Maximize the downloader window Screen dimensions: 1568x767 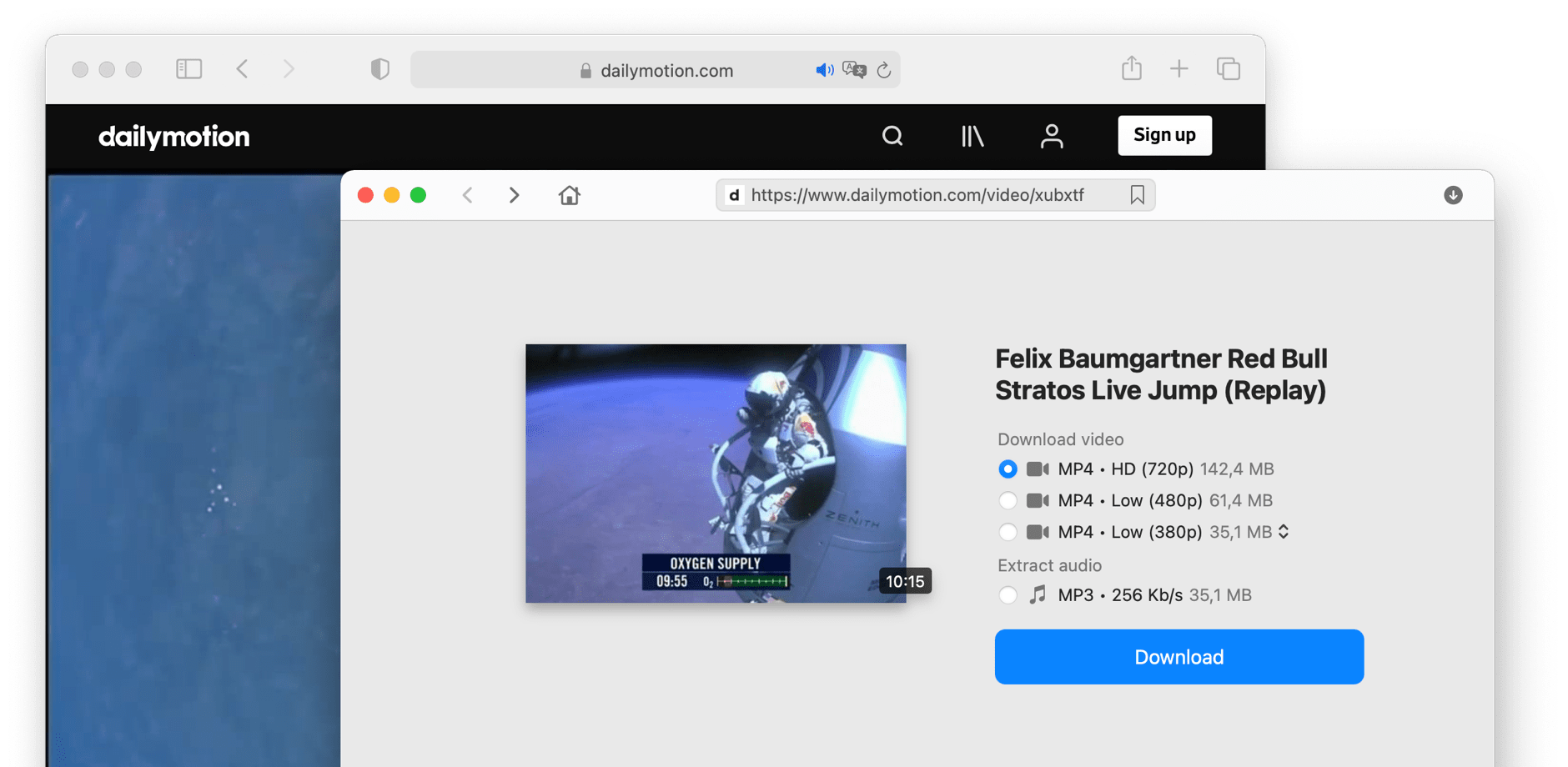pos(419,195)
